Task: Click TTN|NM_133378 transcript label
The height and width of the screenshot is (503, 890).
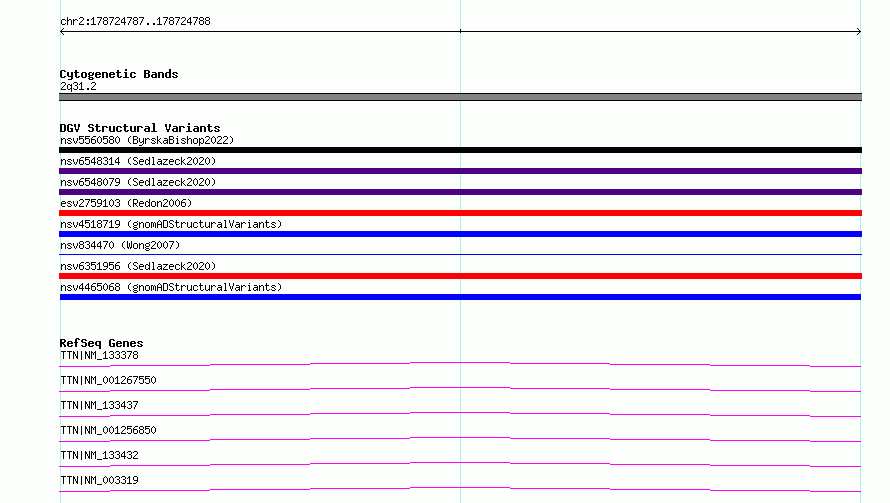Action: (99, 355)
